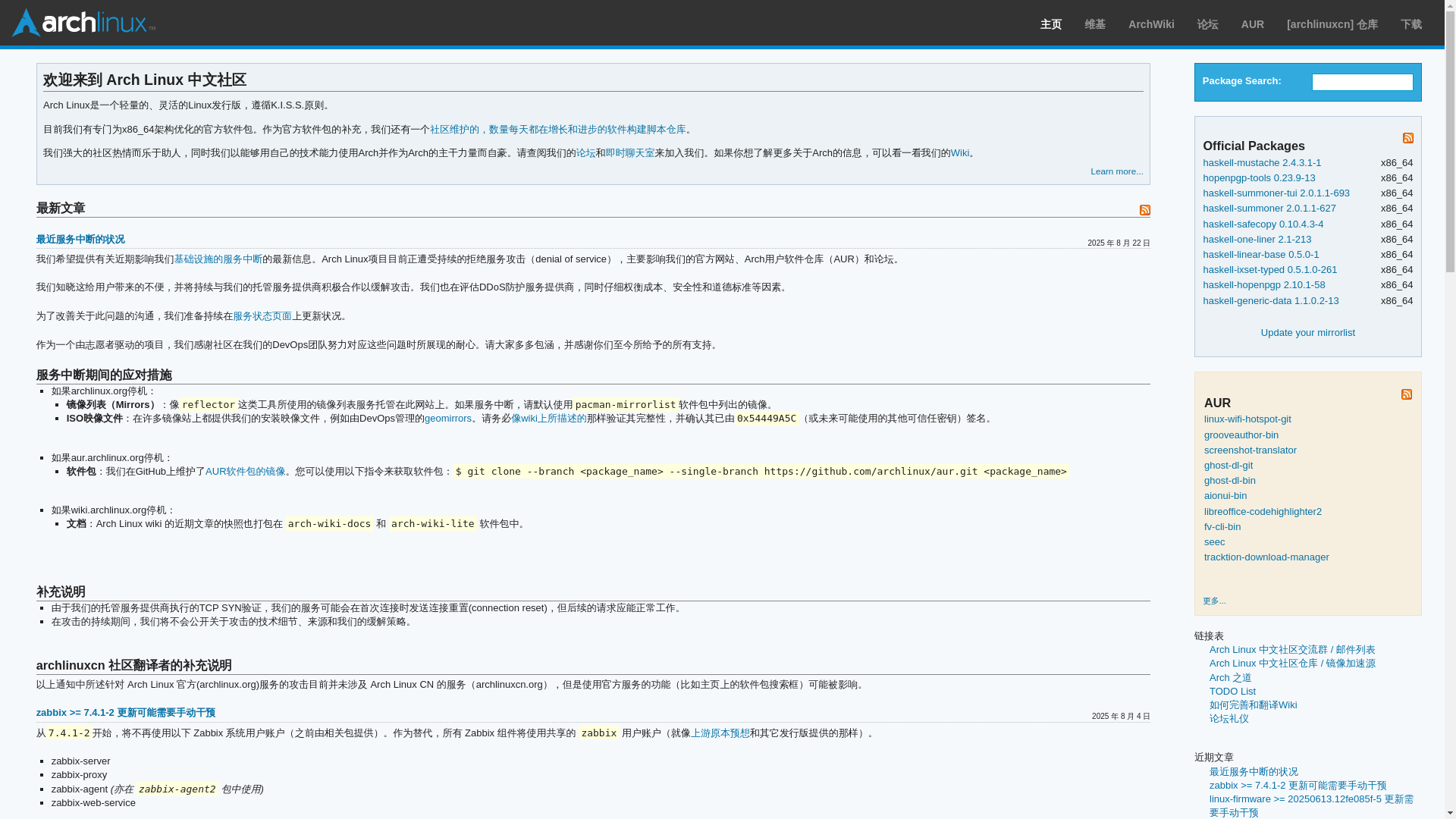
Task: Open the 最近服务中断的状况 article title
Action: pyautogui.click(x=80, y=240)
